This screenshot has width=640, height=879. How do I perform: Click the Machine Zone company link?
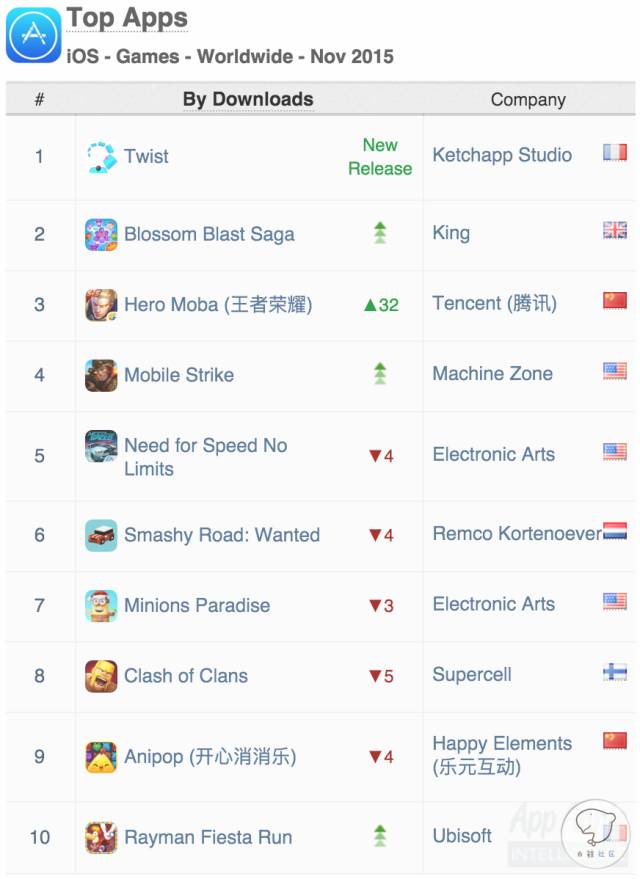(493, 373)
